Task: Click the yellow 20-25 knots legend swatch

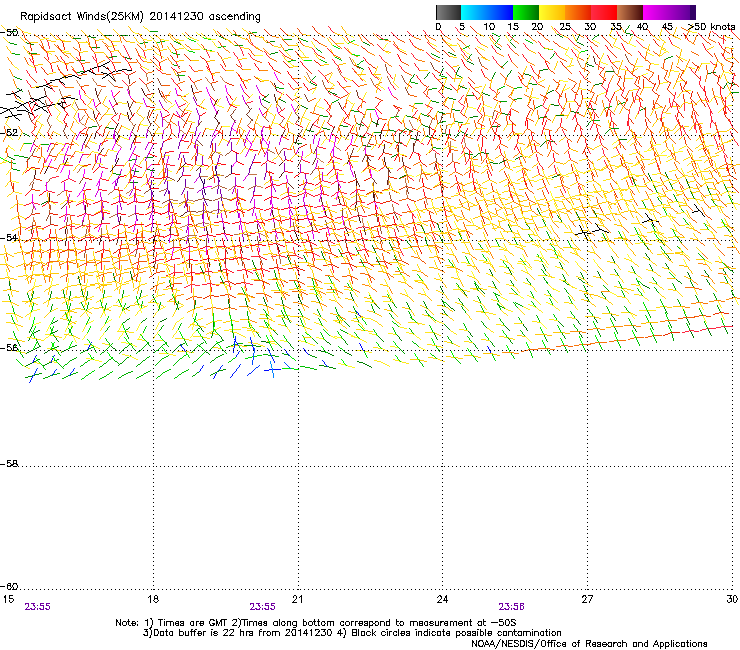Action: coord(552,12)
